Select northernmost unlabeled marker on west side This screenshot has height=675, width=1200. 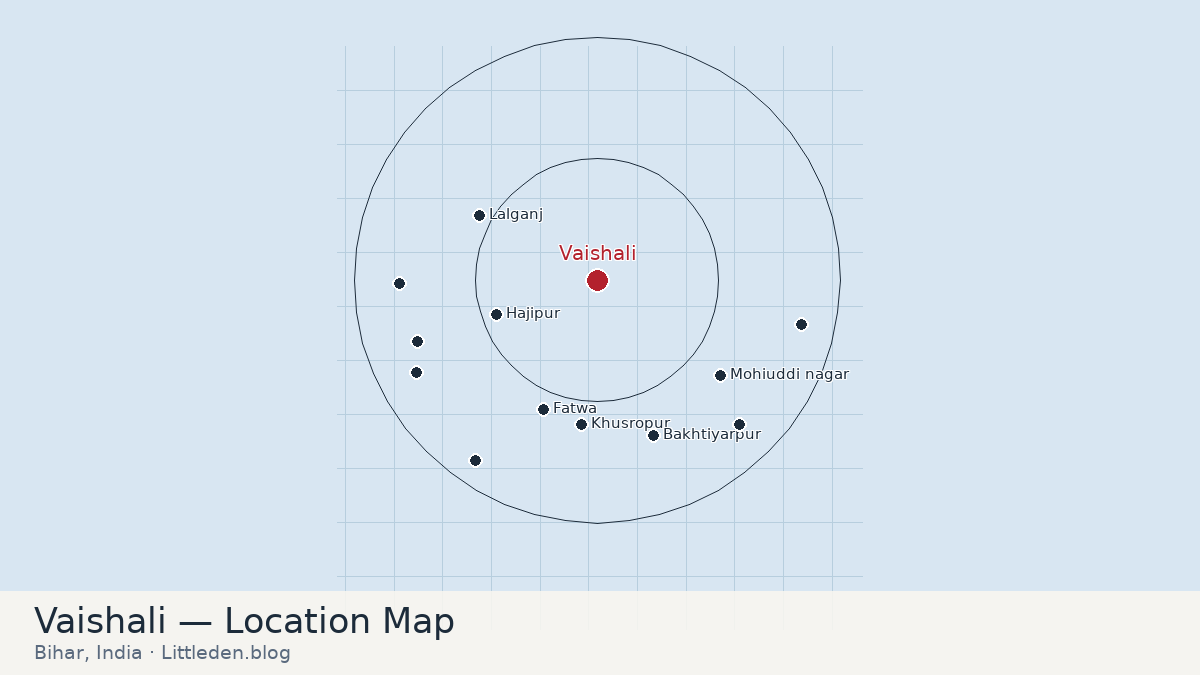[x=399, y=283]
